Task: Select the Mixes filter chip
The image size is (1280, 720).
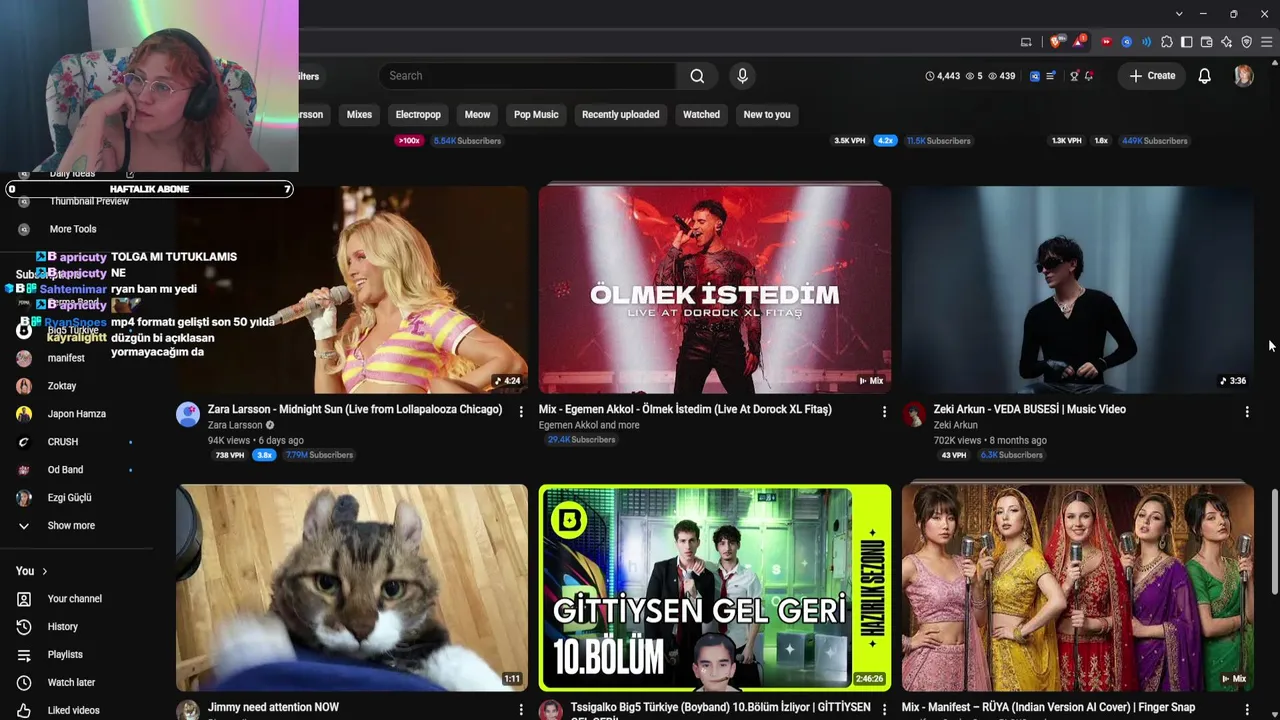Action: coord(359,115)
